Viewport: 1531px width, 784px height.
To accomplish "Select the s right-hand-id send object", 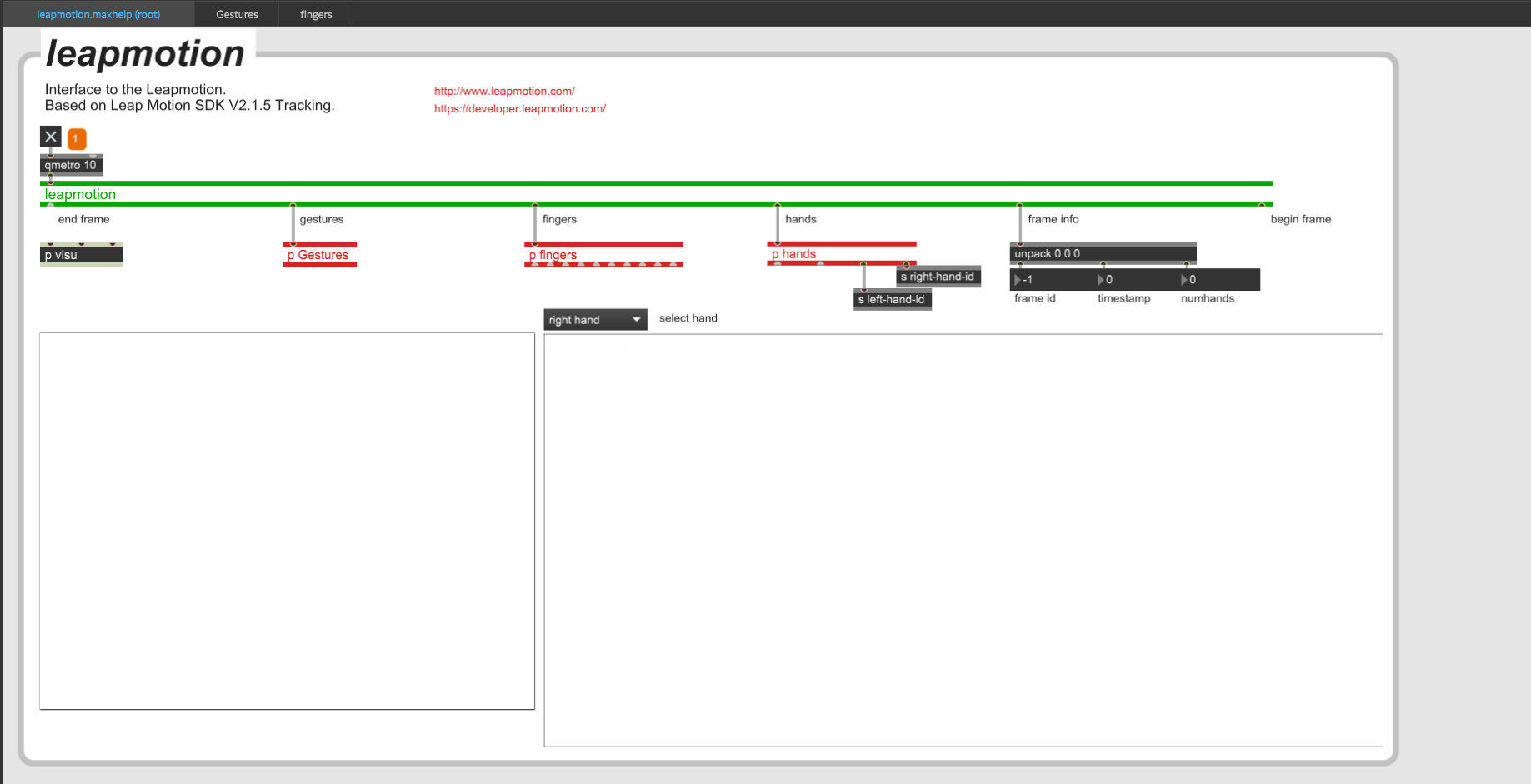I will (x=938, y=277).
